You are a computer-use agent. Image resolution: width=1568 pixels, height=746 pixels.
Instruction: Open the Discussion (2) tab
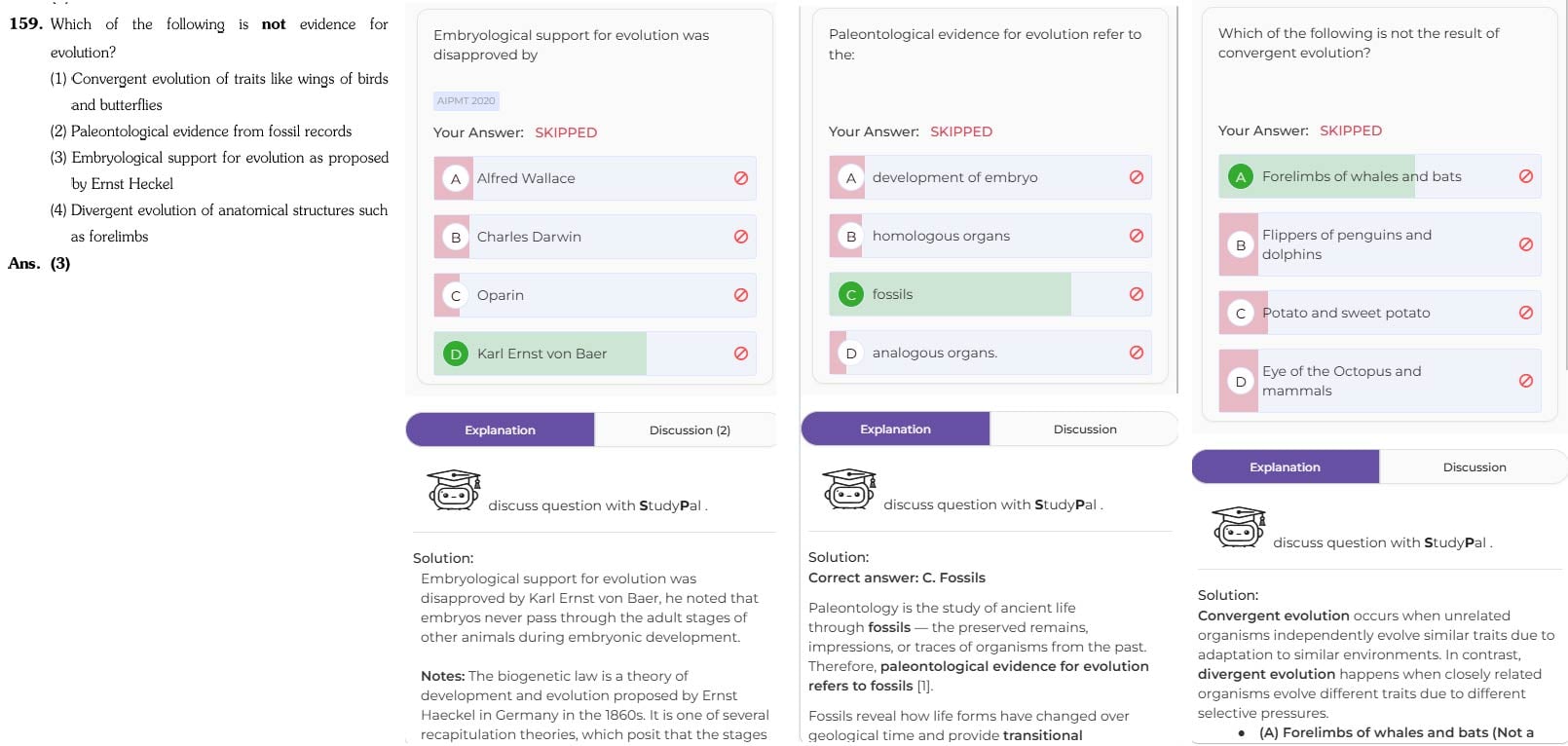(690, 429)
